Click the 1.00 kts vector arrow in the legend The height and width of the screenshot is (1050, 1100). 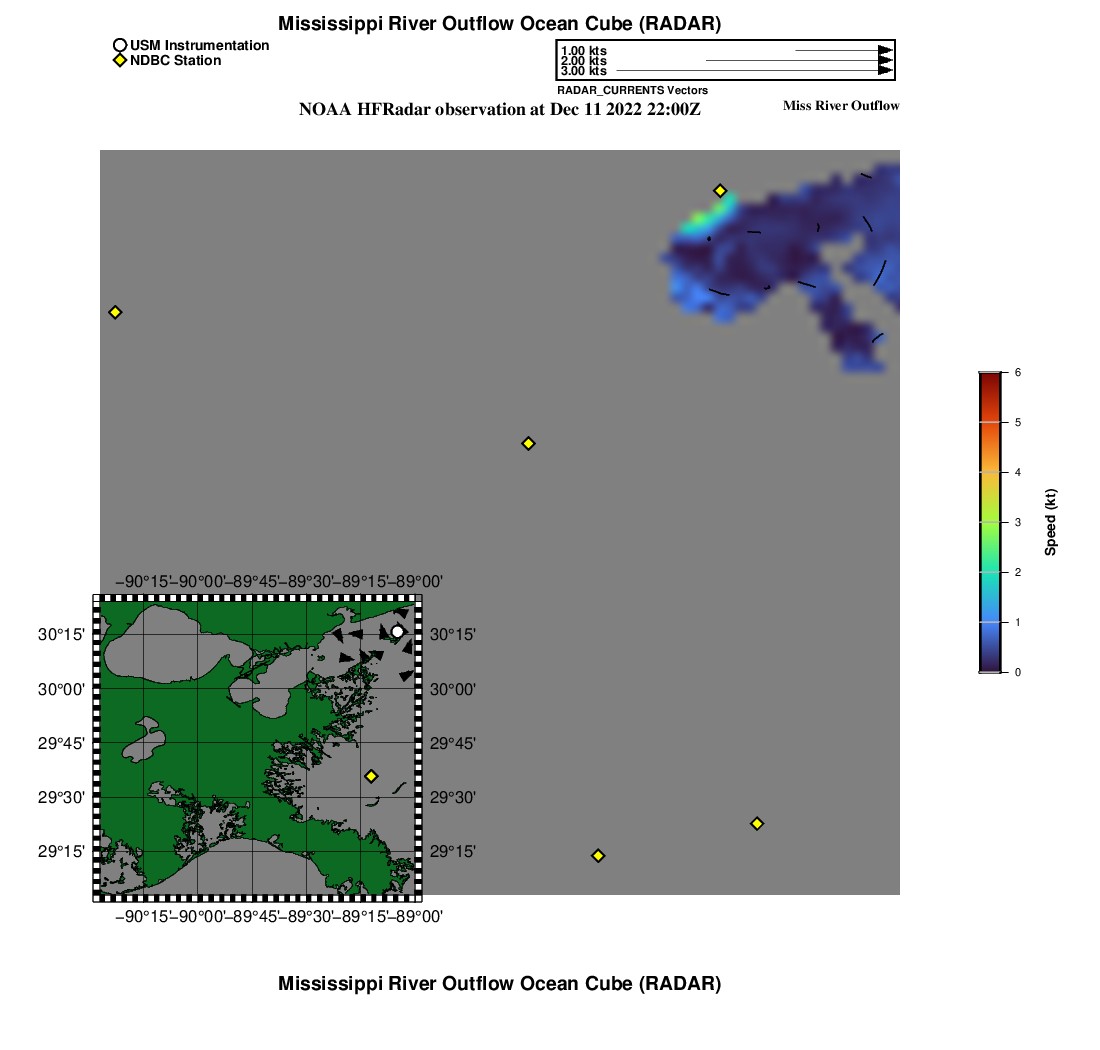point(842,50)
